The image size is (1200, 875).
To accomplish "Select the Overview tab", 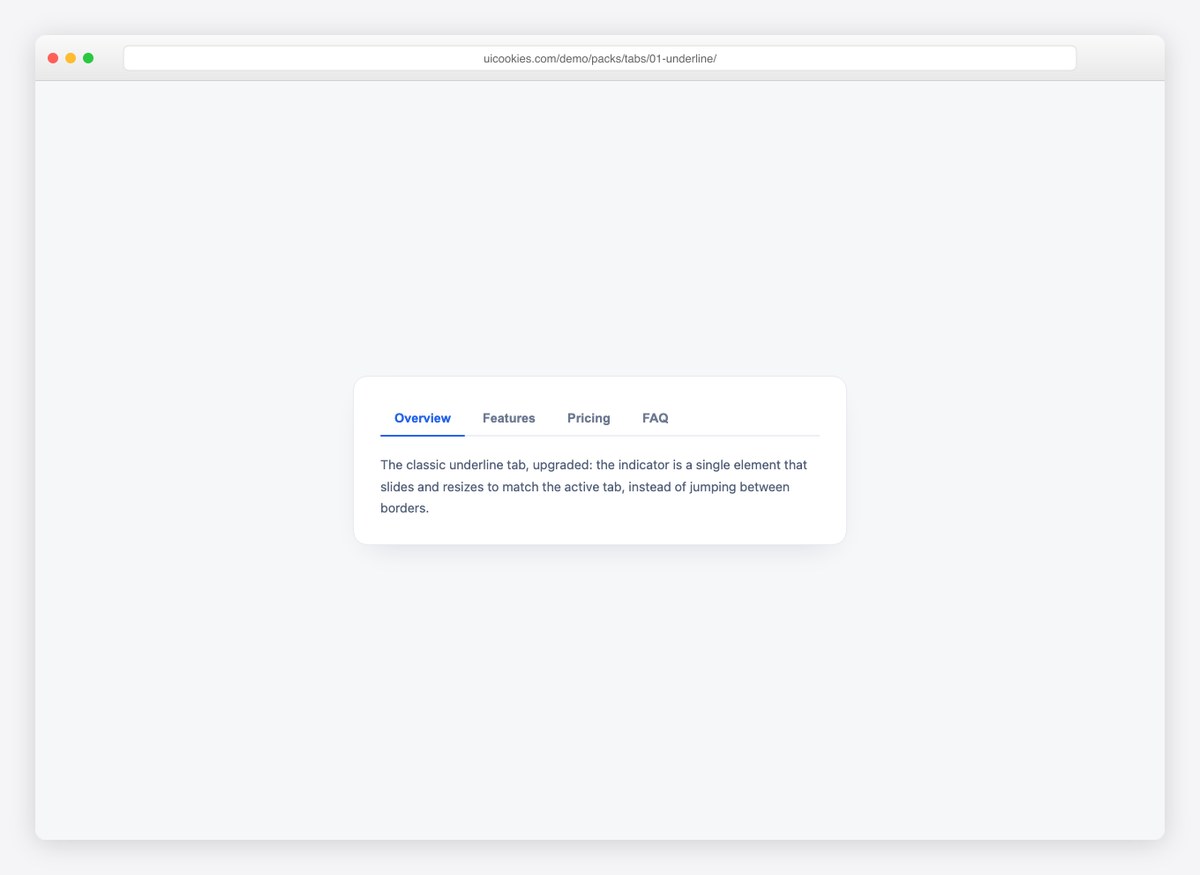I will pos(422,418).
